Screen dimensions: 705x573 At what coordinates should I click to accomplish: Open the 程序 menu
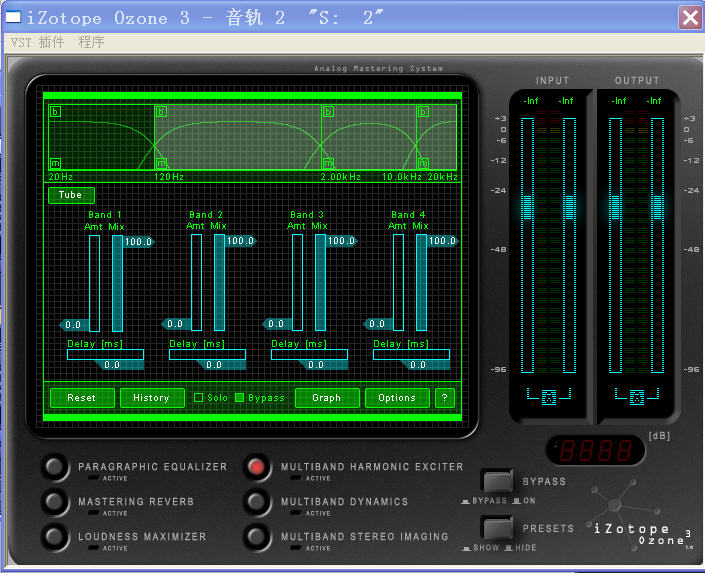pyautogui.click(x=91, y=42)
